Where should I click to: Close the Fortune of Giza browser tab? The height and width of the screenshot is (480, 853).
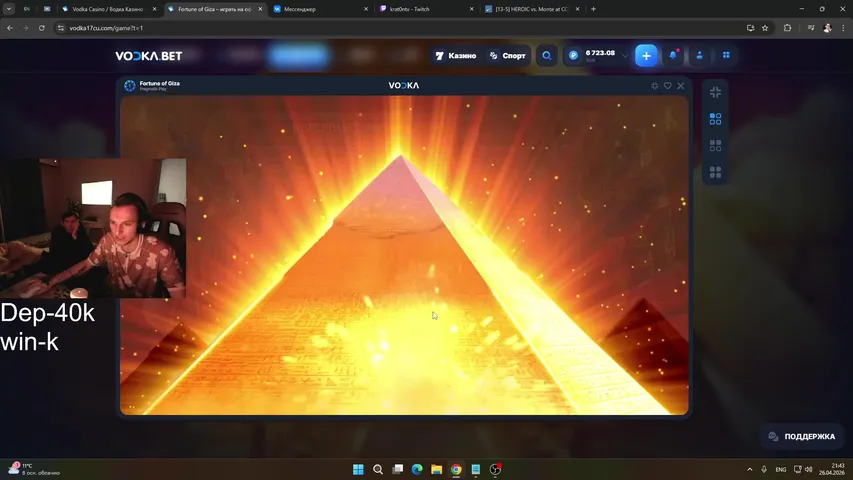coord(260,9)
